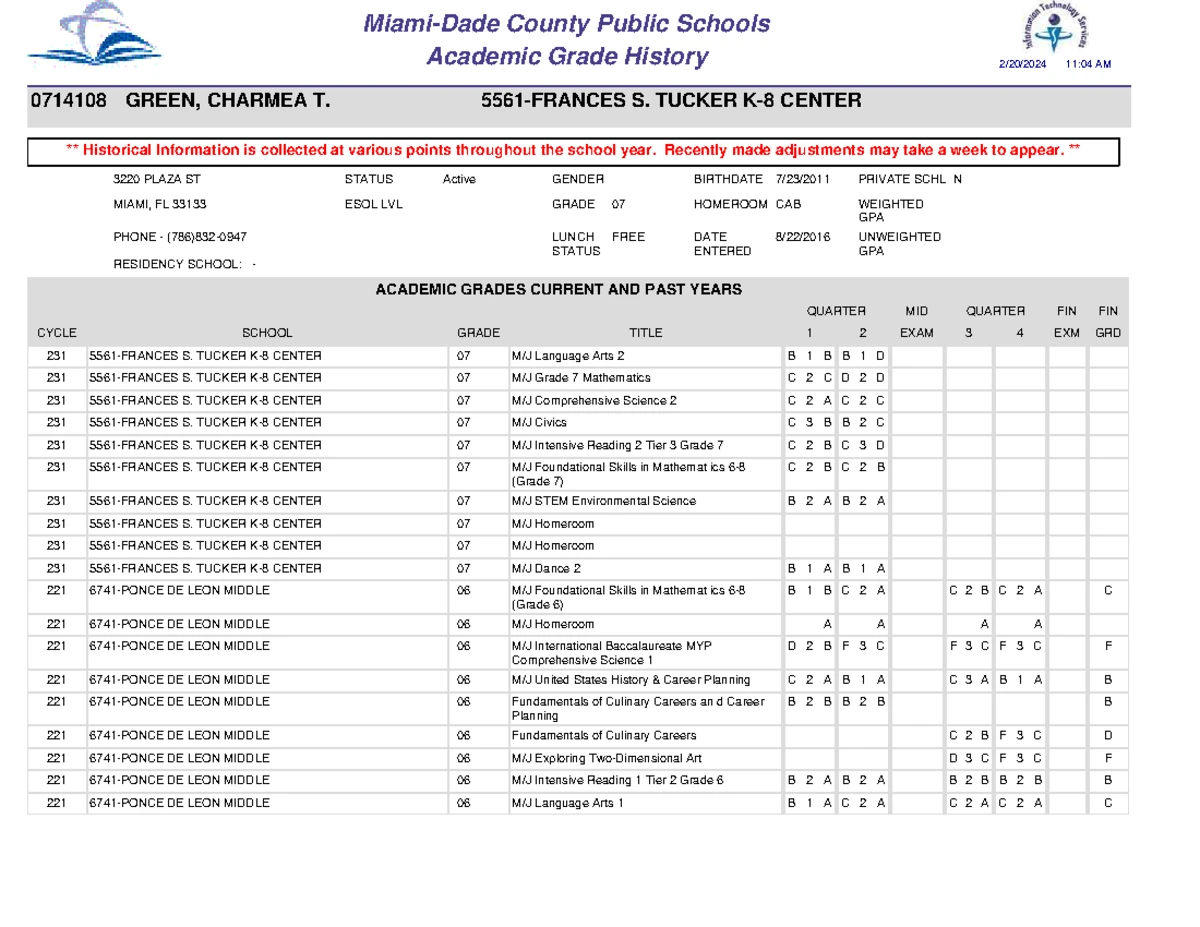Image resolution: width=1200 pixels, height=927 pixels.
Task: Click the Academic Grades Current and Past Years heading
Action: click(558, 289)
